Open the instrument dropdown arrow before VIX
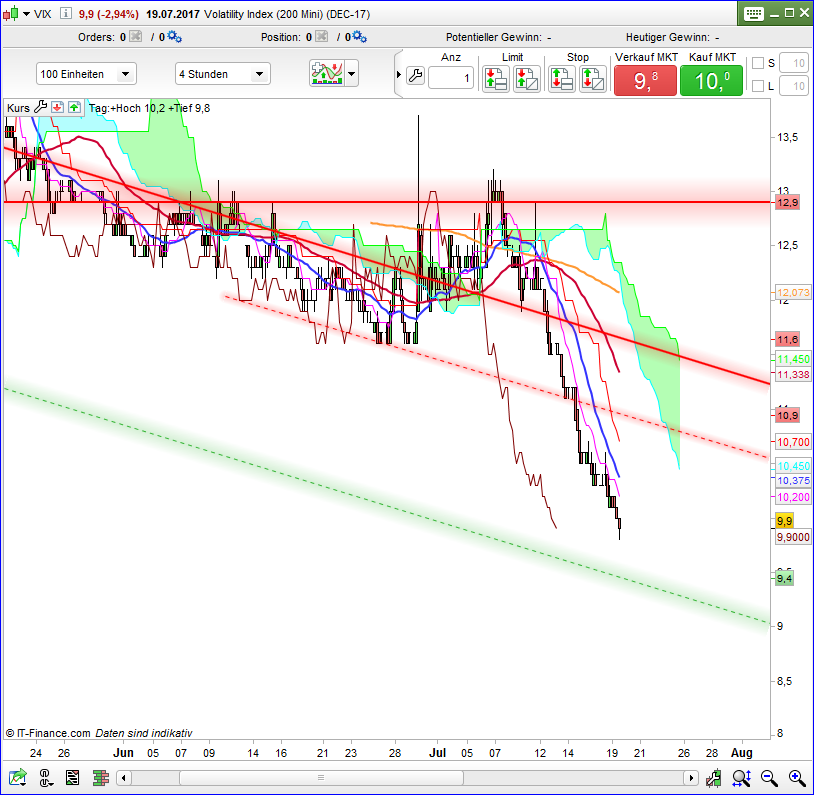The image size is (814, 795). click(26, 14)
